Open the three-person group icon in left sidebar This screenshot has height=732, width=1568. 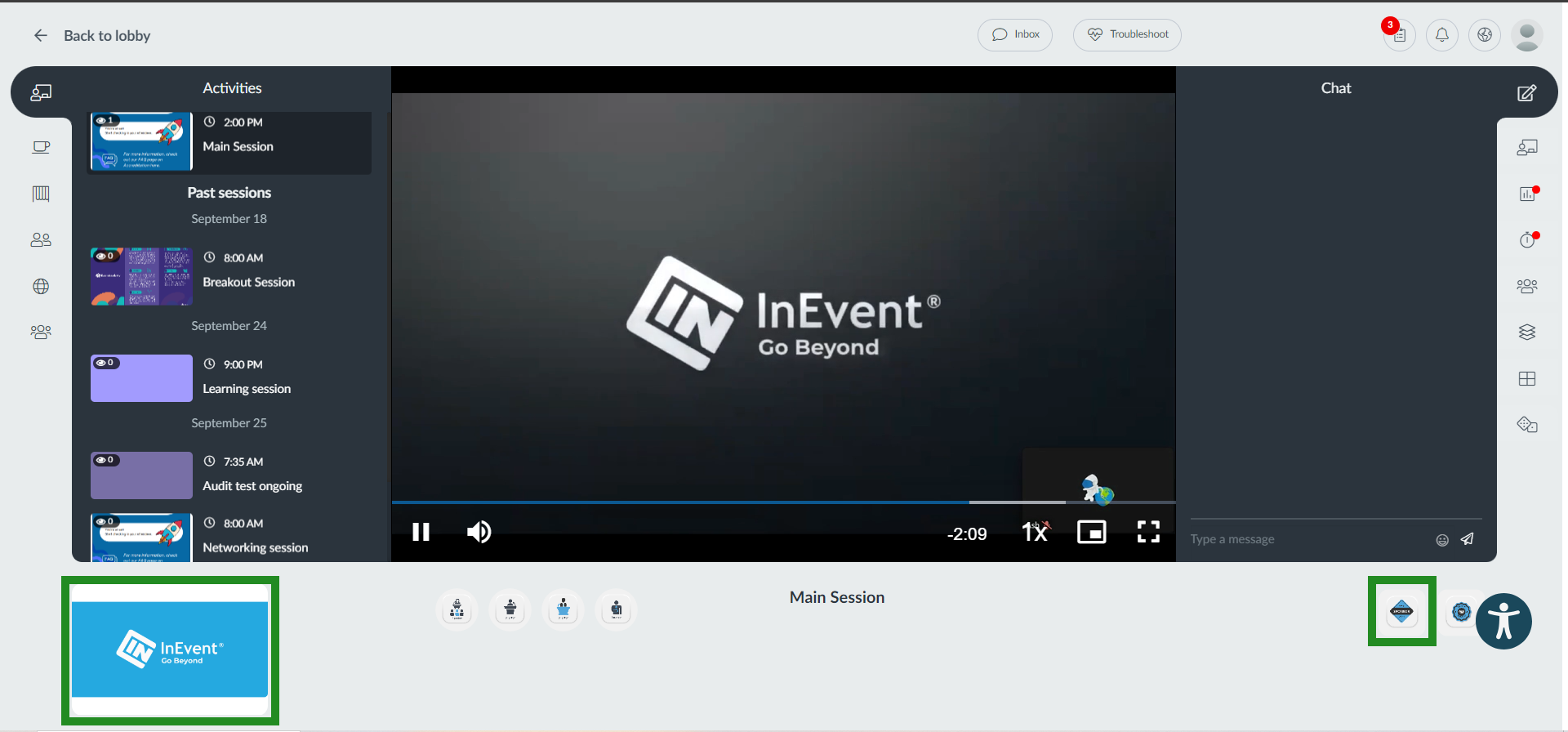click(x=41, y=333)
